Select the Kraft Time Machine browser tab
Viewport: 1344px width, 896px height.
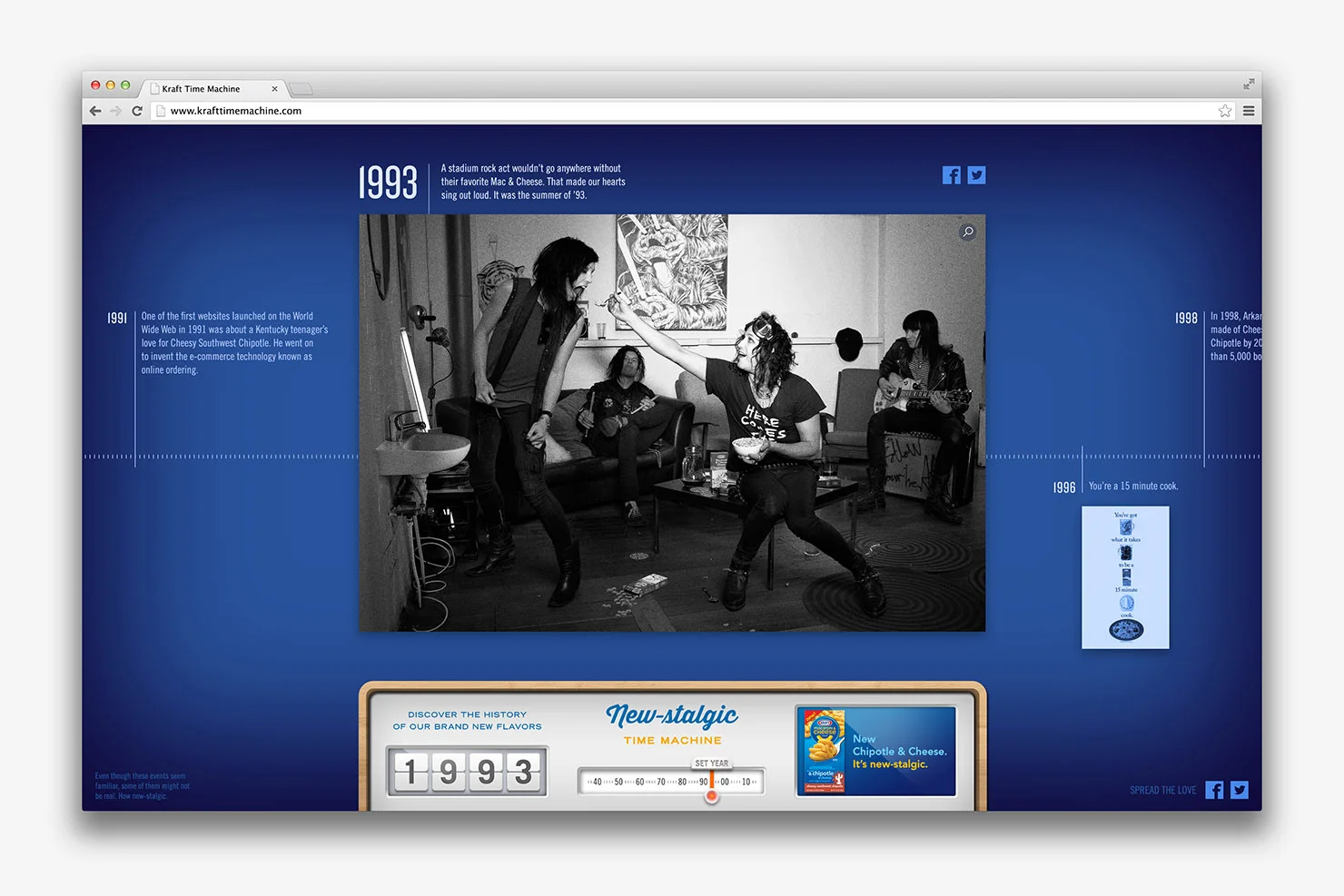click(213, 89)
